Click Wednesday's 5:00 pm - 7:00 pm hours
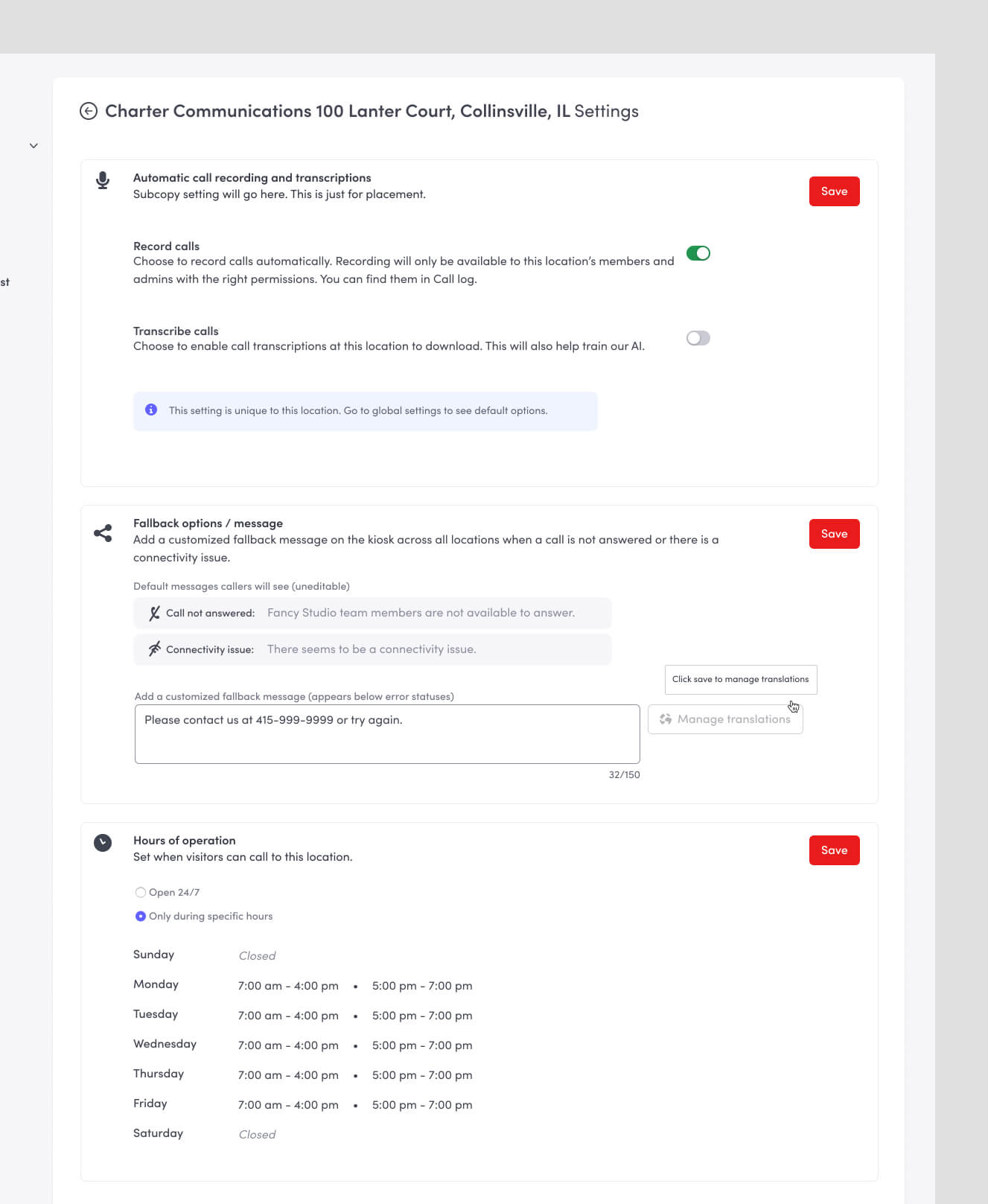The image size is (988, 1204). 422,1045
